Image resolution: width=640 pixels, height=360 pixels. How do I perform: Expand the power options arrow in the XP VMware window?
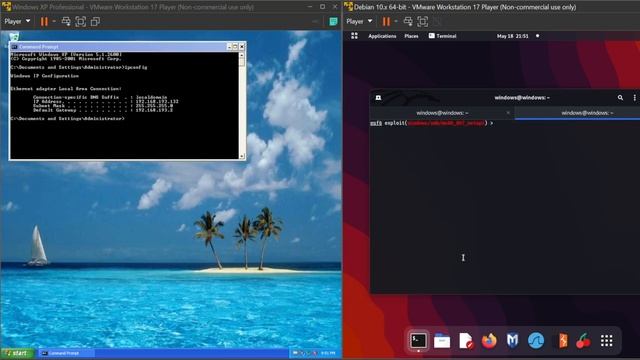click(54, 21)
